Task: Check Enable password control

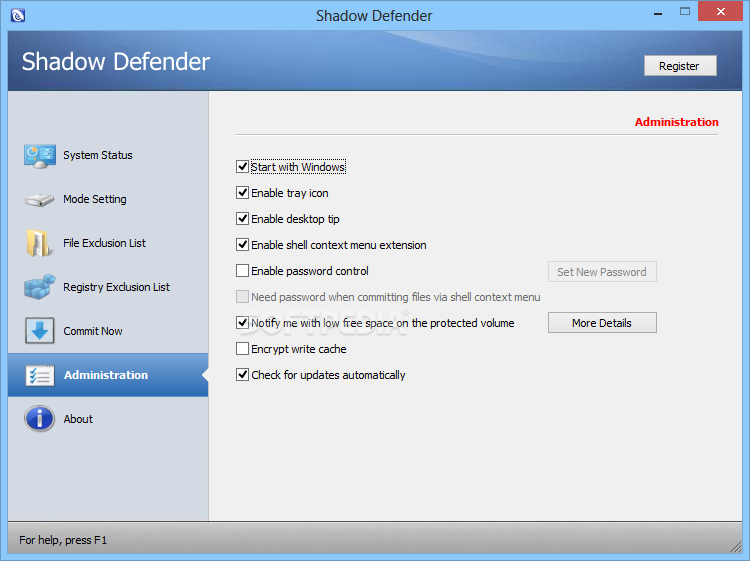Action: 243,271
